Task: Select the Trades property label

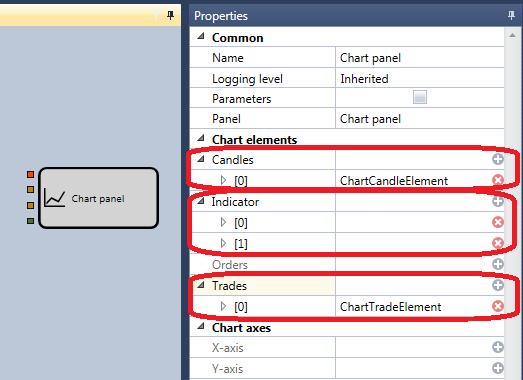Action: pyautogui.click(x=229, y=286)
